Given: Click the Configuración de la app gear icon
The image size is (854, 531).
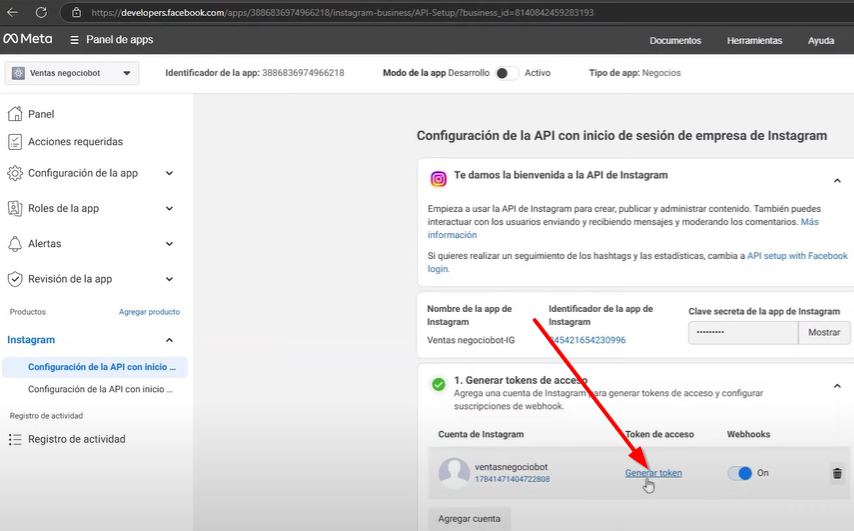Looking at the screenshot, I should [x=15, y=173].
